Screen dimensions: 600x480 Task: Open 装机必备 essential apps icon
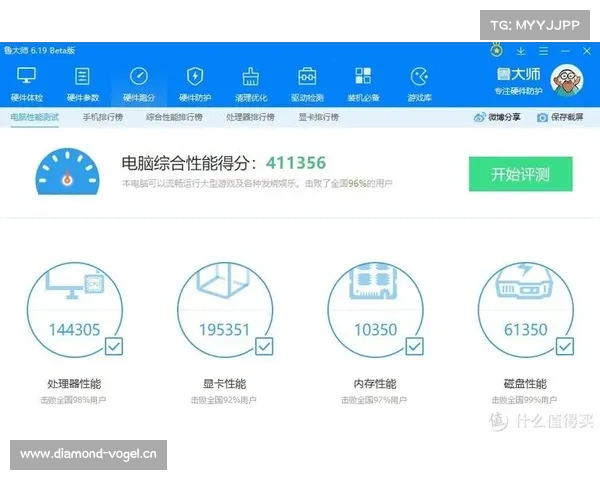click(363, 76)
